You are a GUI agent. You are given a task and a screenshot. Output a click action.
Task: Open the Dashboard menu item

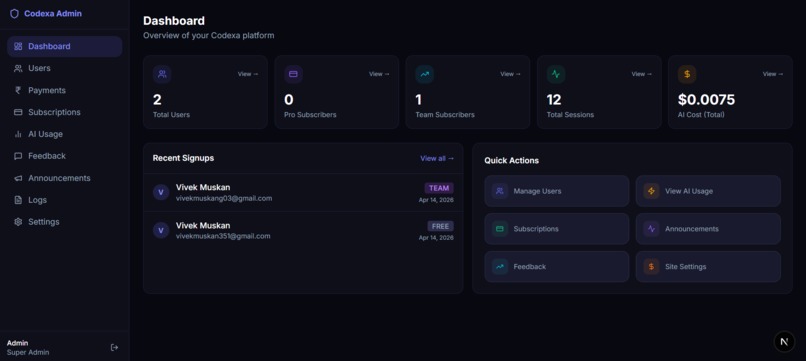click(x=65, y=46)
